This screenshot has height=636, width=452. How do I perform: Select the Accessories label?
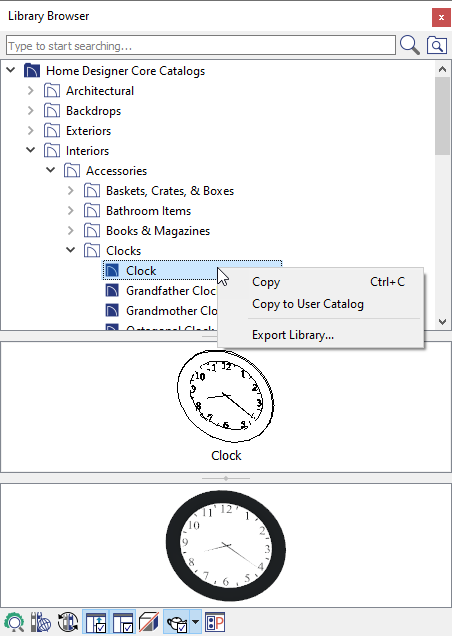pyautogui.click(x=116, y=170)
